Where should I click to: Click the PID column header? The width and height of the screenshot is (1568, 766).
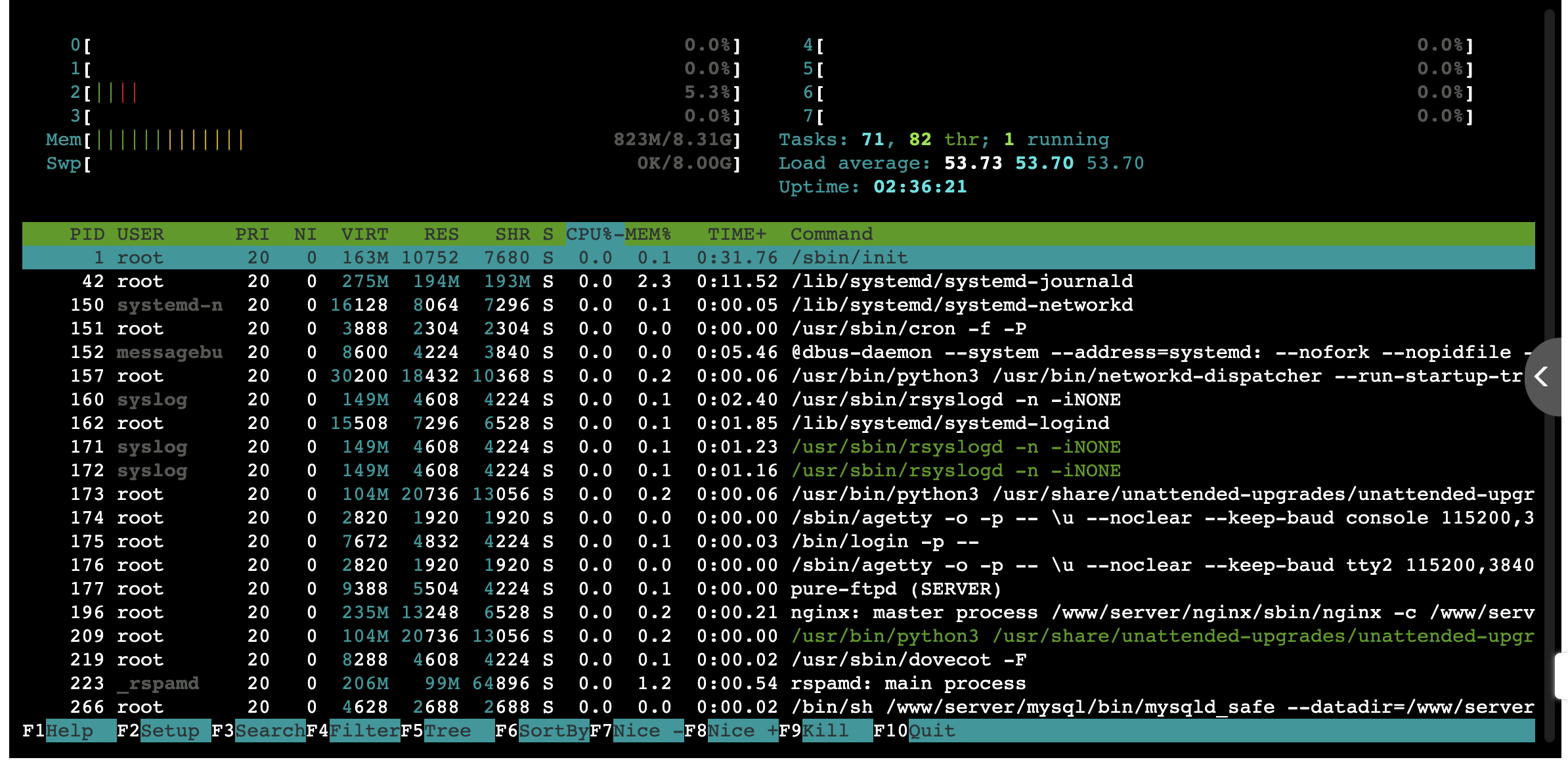click(87, 234)
